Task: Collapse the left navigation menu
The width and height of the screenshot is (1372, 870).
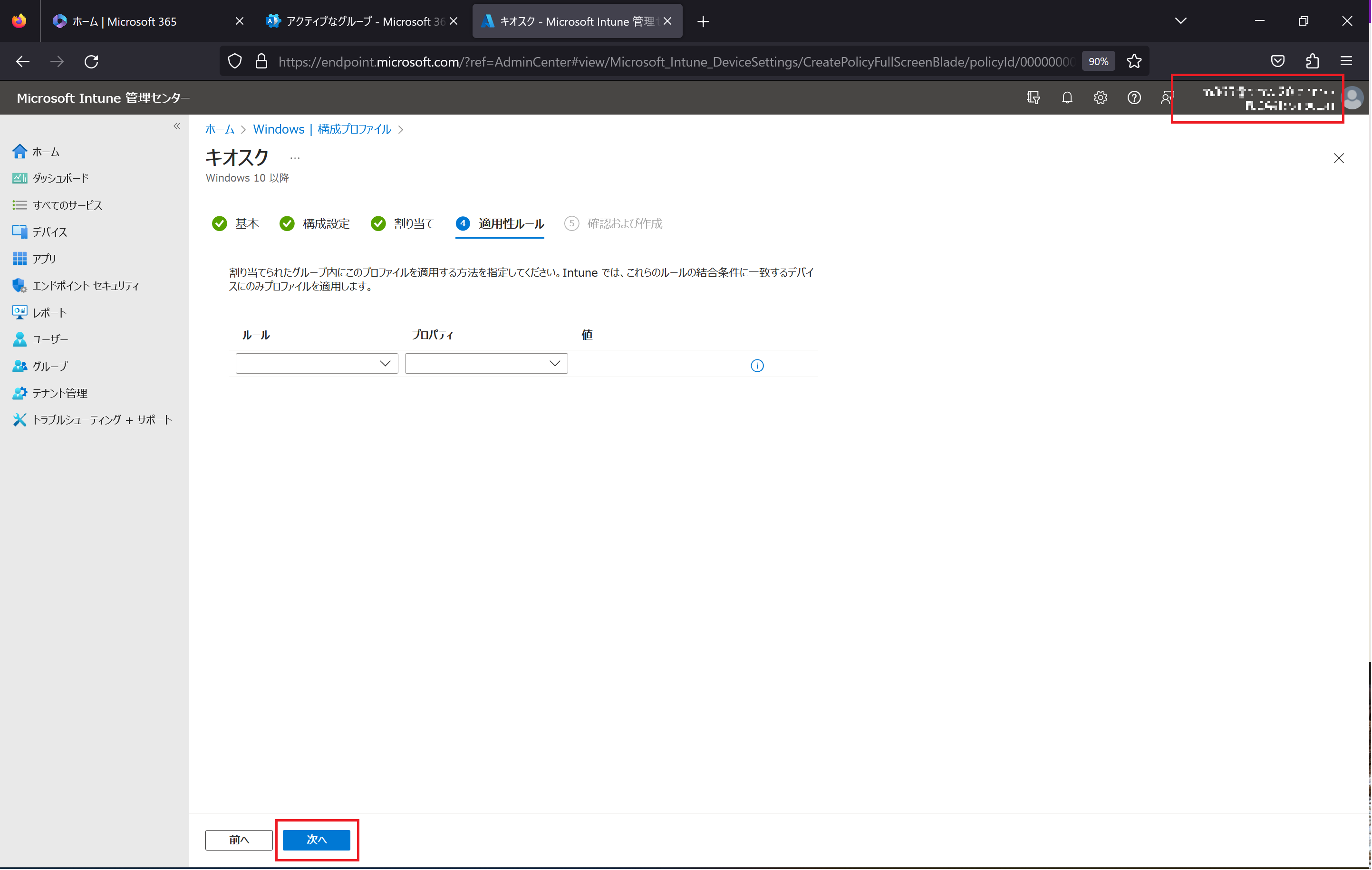Action: click(x=177, y=126)
